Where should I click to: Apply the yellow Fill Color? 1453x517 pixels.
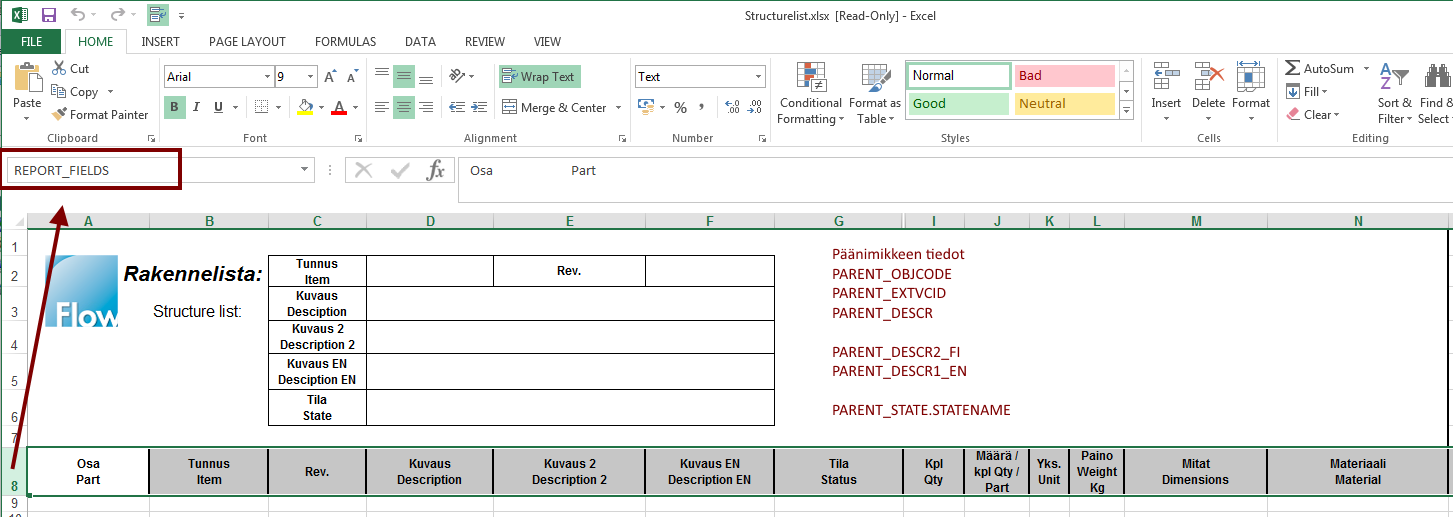(x=306, y=108)
